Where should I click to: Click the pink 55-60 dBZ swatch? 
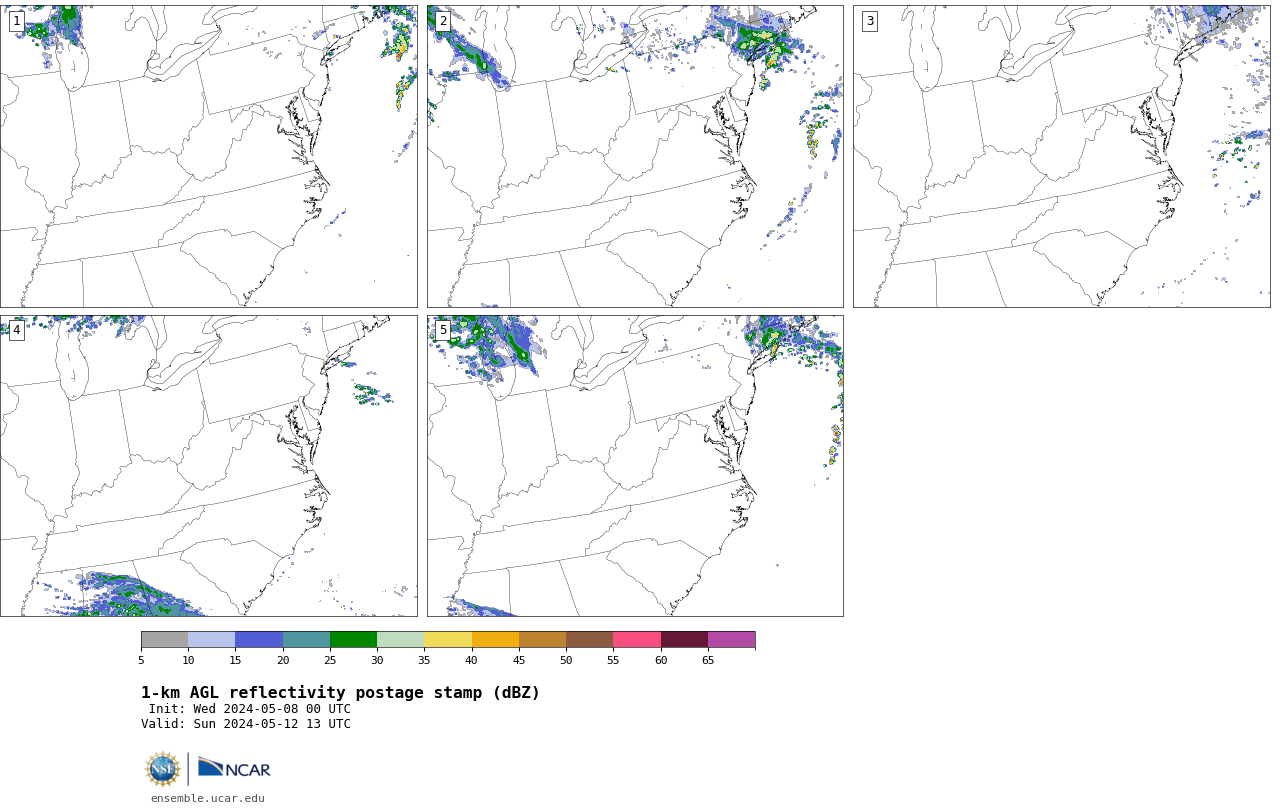click(x=637, y=640)
